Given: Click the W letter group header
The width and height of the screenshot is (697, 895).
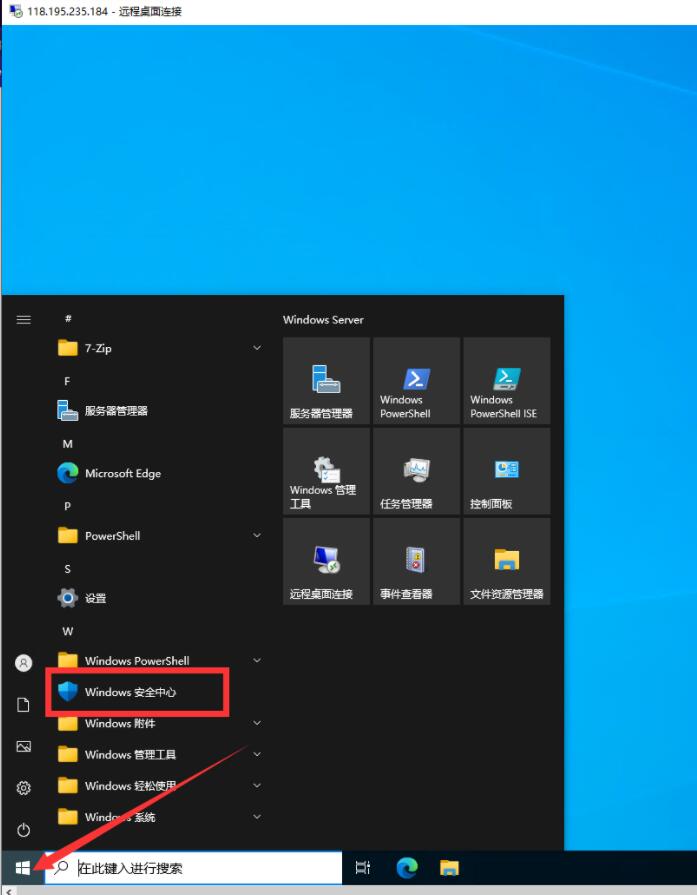Looking at the screenshot, I should [67, 631].
